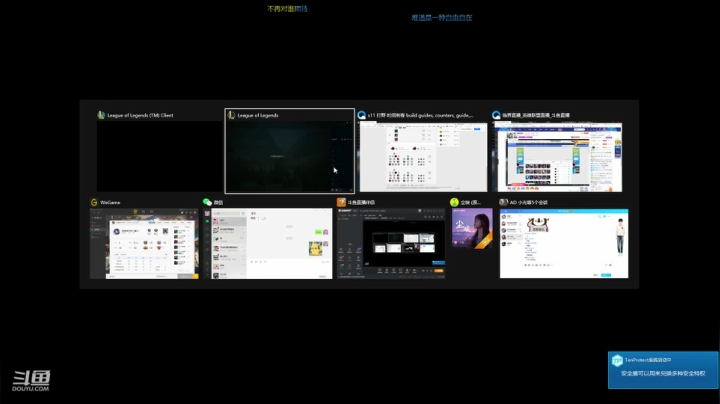Click the "League of Legends" title of the highlighted window
Viewport: 720px width, 404px height.
(x=258, y=115)
